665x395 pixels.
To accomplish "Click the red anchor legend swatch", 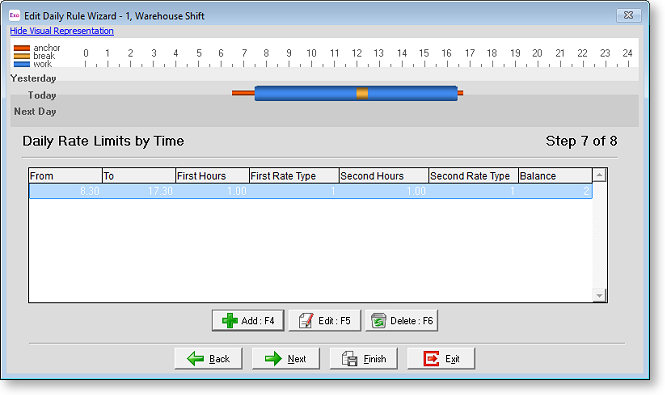I will [22, 48].
